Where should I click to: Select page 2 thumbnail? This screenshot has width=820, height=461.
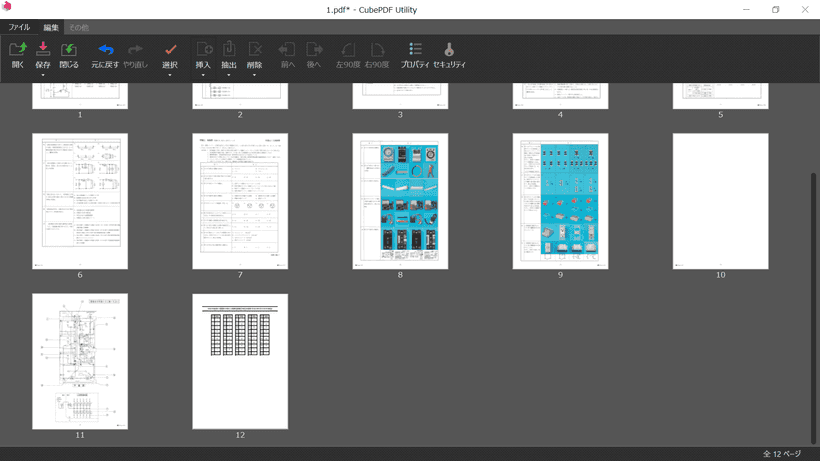(x=240, y=96)
